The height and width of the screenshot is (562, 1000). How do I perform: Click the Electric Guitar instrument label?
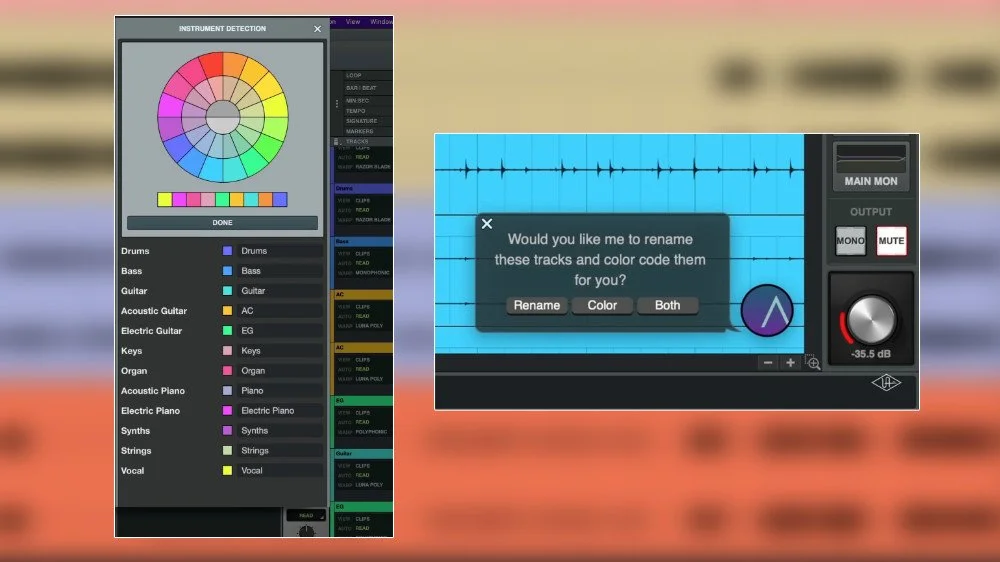pyautogui.click(x=151, y=330)
